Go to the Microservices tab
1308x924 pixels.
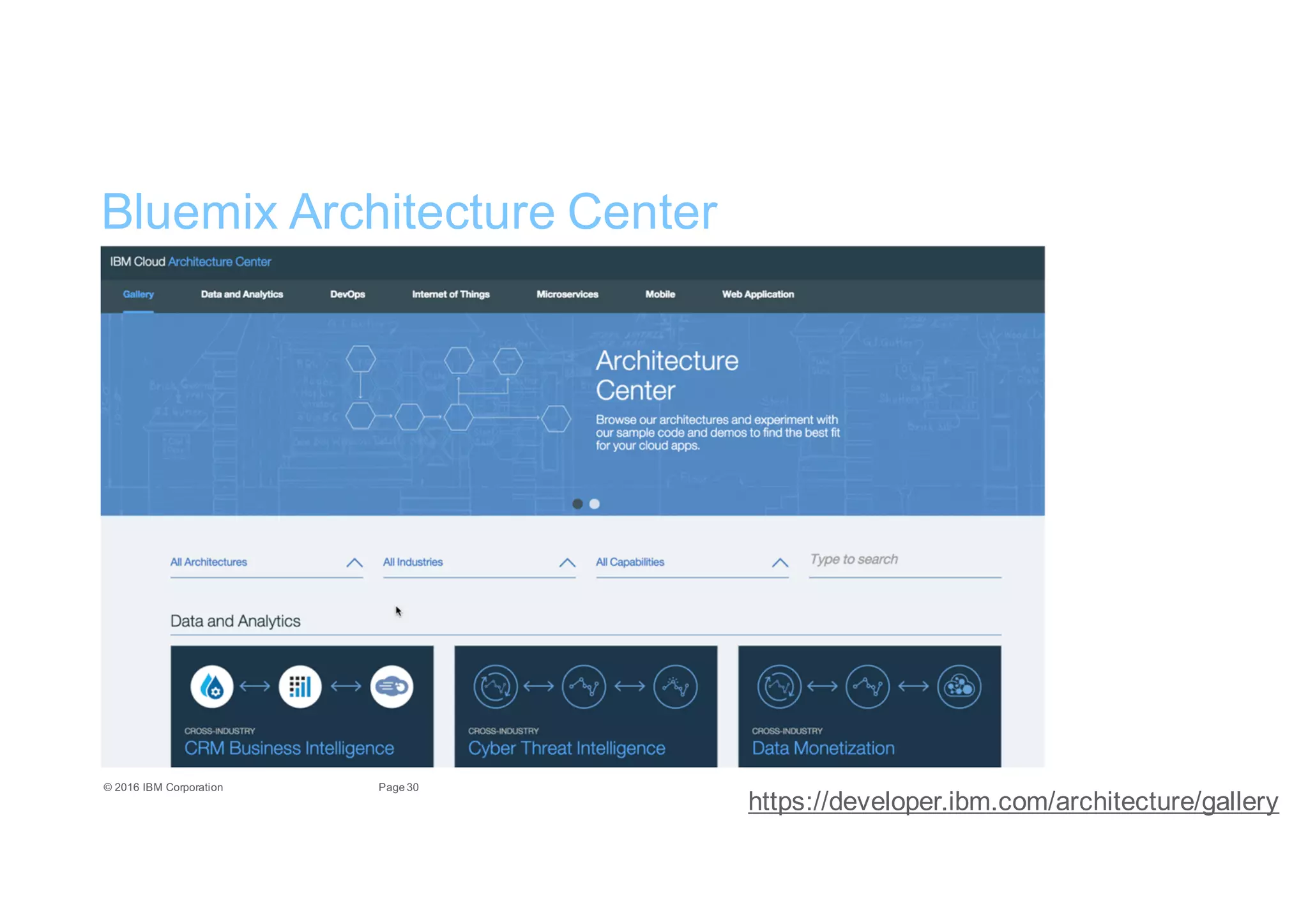pyautogui.click(x=567, y=294)
